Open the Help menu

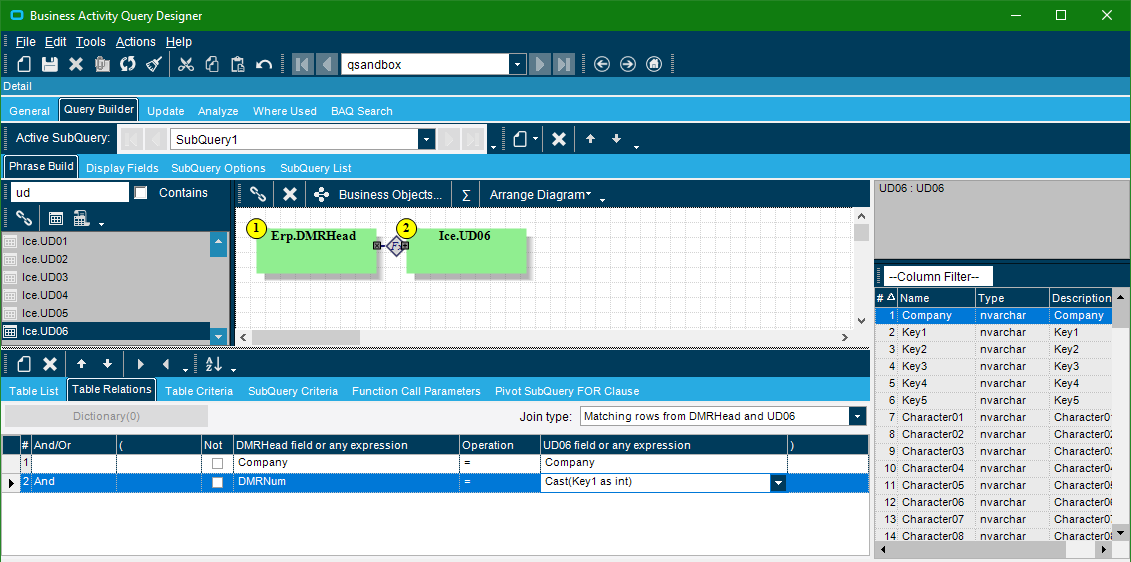click(179, 42)
